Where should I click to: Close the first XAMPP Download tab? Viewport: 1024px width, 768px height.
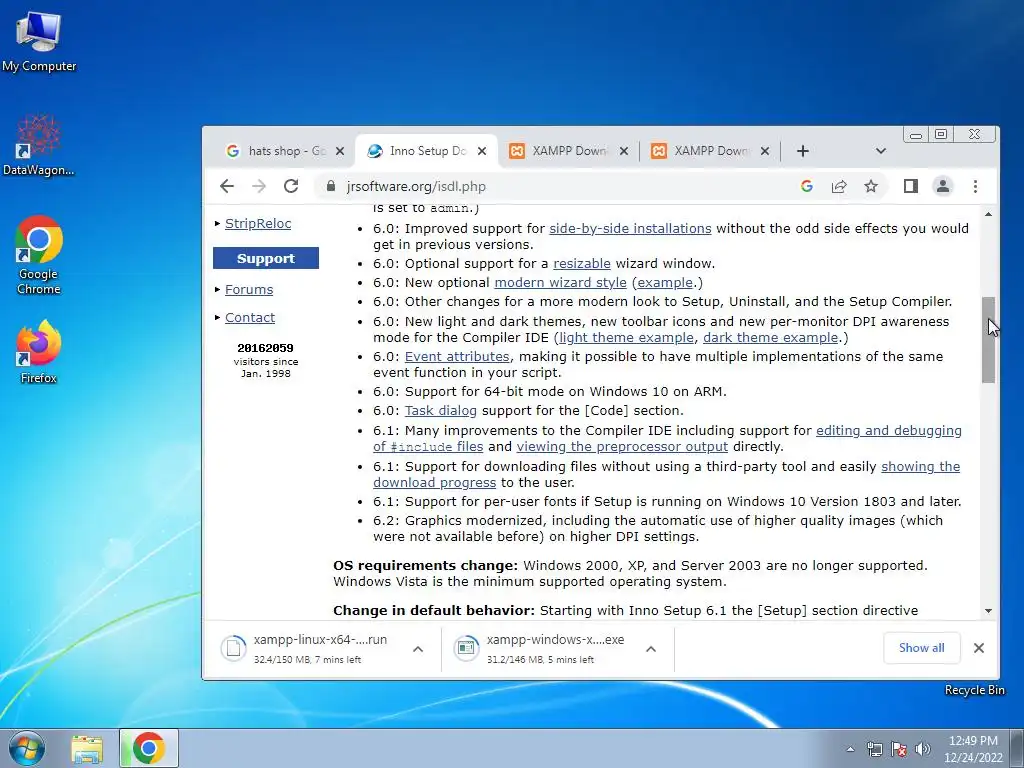pos(624,151)
